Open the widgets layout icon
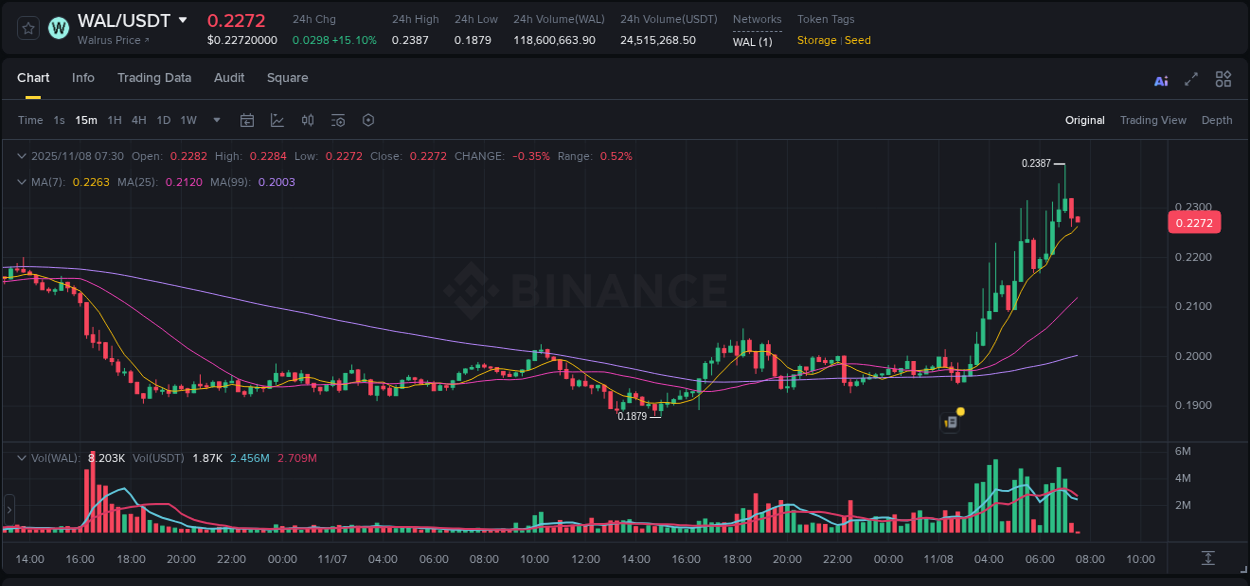Viewport: 1250px width, 586px height. 1223,79
